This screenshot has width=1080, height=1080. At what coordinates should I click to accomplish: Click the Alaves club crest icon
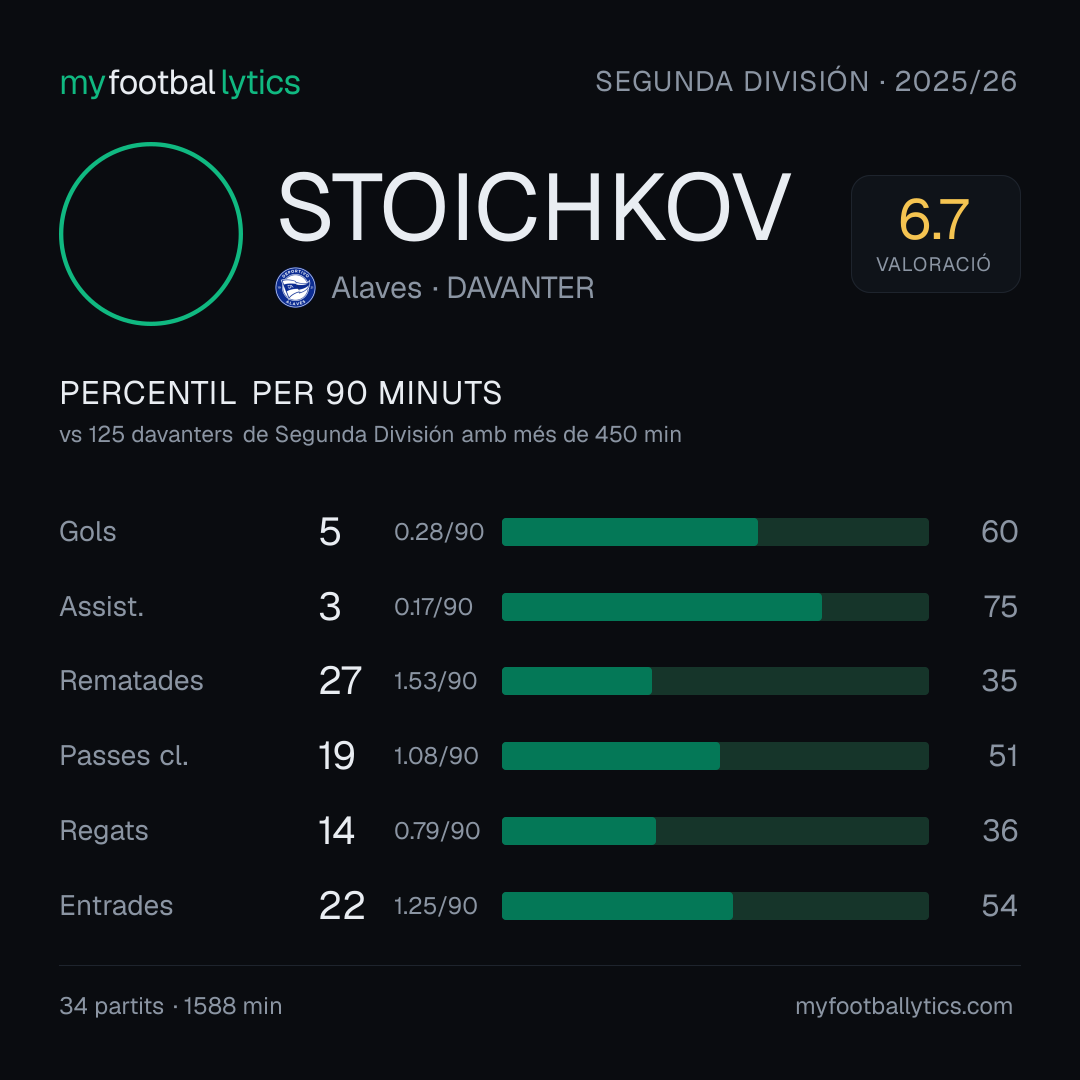tap(295, 288)
